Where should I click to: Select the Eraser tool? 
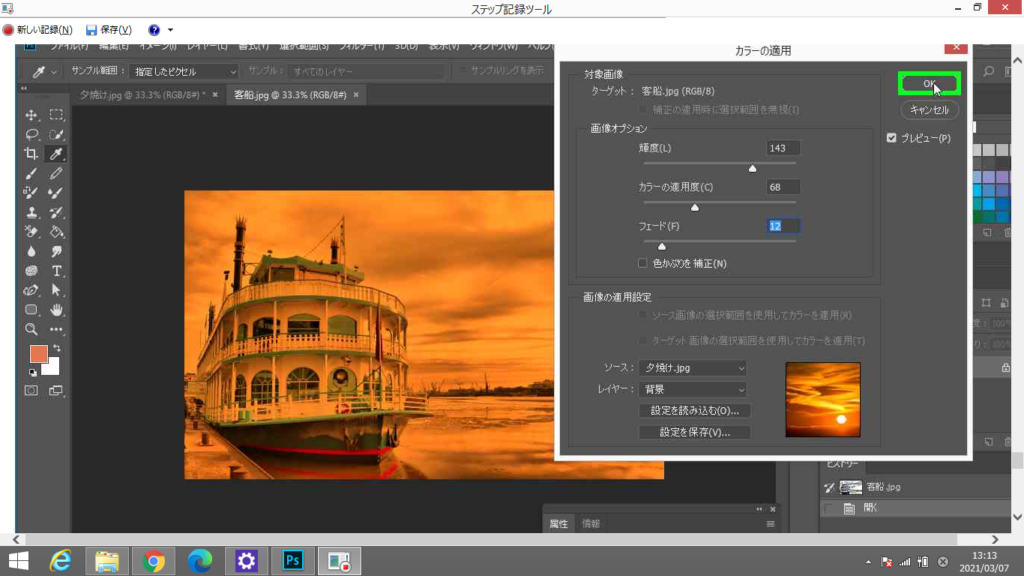point(31,232)
